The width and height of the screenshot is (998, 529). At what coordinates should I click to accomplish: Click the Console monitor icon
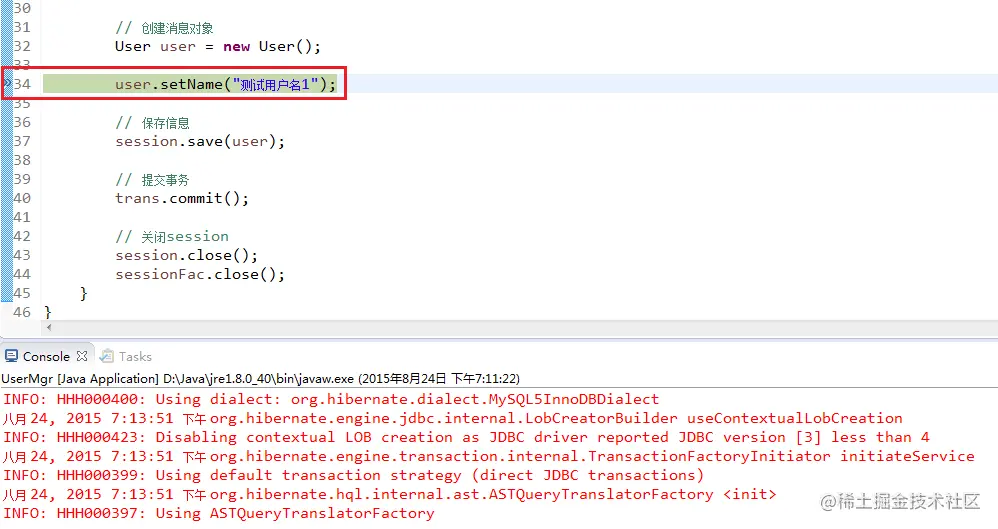click(x=11, y=356)
